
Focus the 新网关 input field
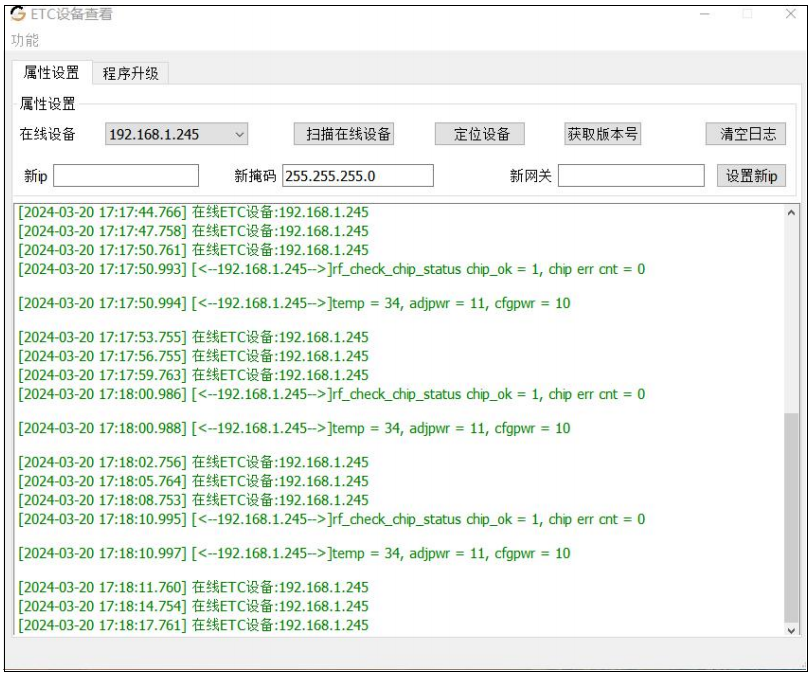631,176
